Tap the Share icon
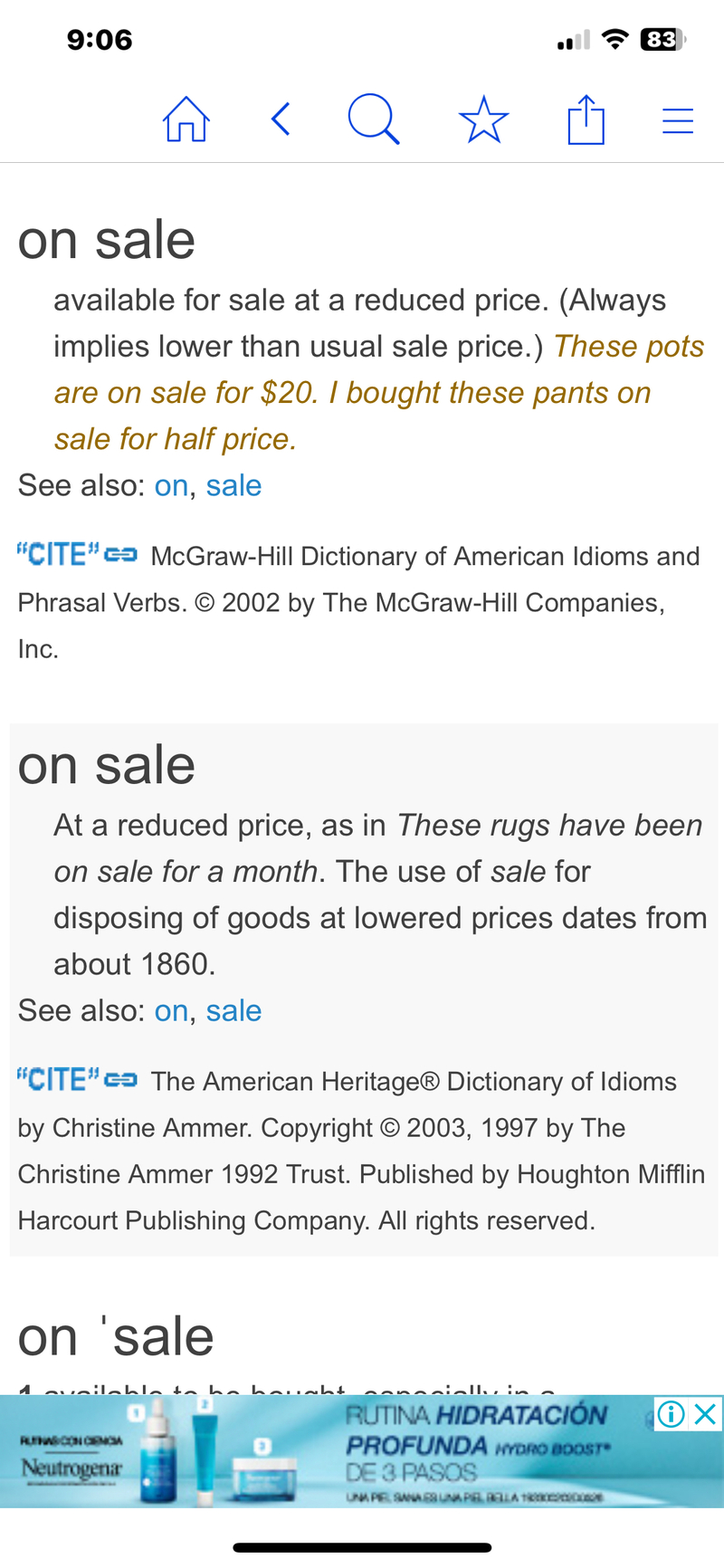The height and width of the screenshot is (1568, 724). [586, 120]
